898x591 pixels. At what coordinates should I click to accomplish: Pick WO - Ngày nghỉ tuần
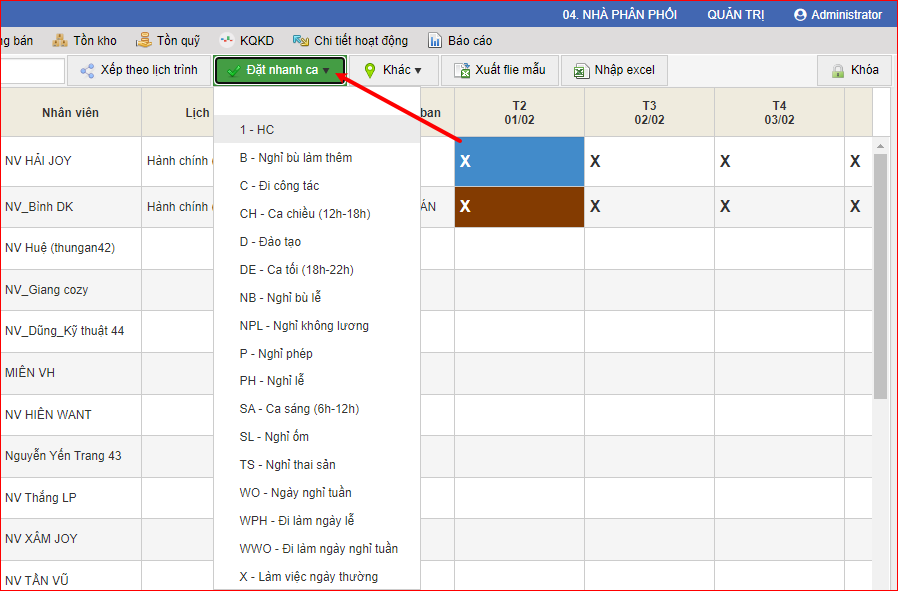(x=317, y=492)
